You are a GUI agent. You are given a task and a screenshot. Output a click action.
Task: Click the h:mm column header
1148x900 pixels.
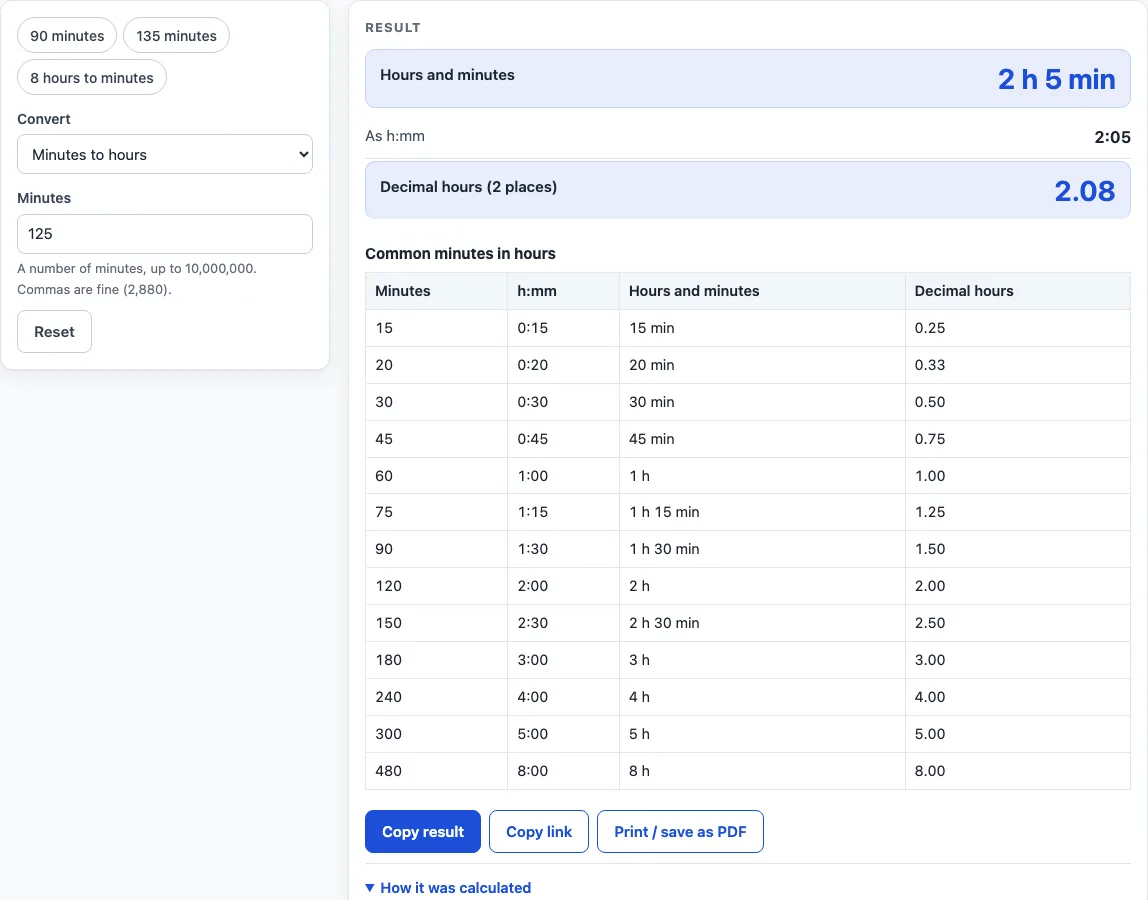pyautogui.click(x=563, y=291)
